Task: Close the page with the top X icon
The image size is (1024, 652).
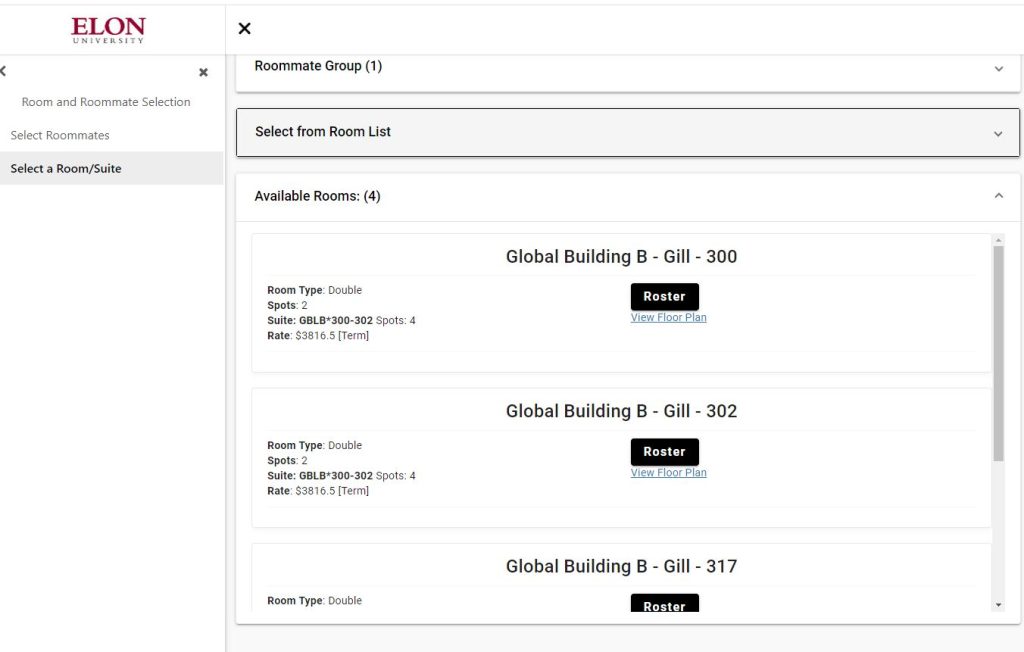Action: 244,29
